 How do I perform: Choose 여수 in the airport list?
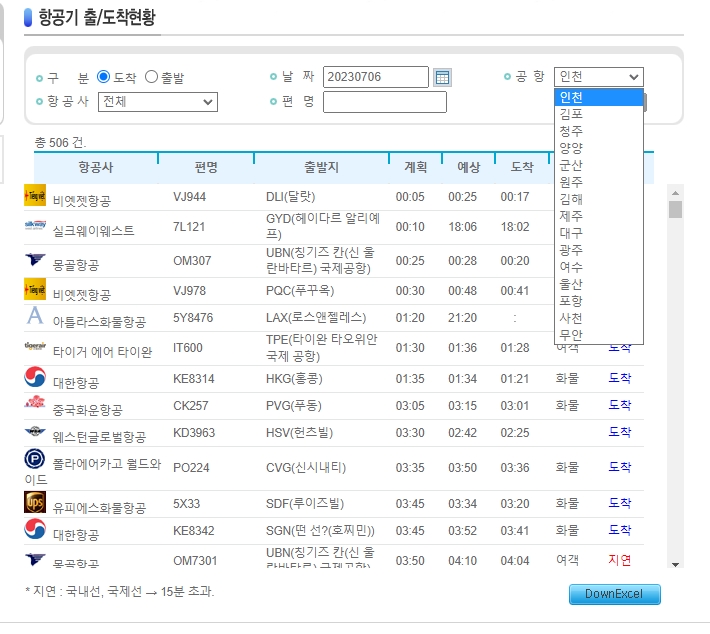point(599,267)
